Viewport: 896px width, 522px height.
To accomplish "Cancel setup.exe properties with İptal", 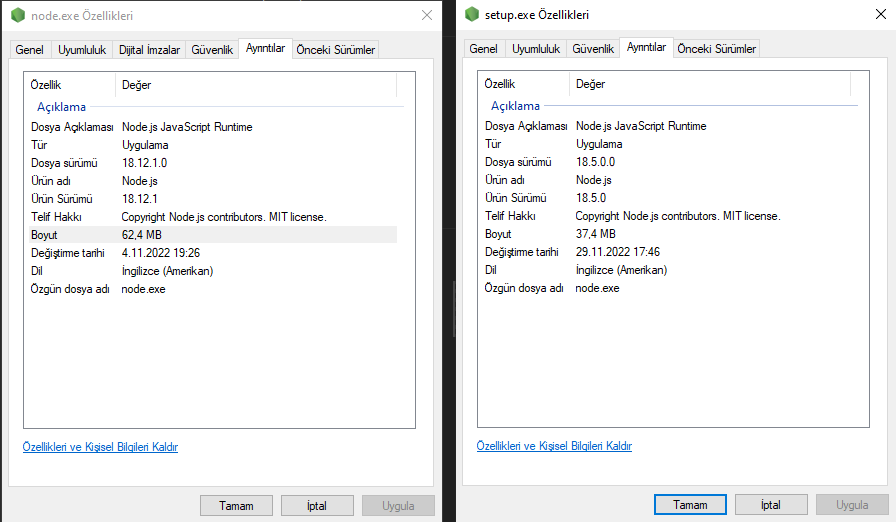I will pos(770,505).
